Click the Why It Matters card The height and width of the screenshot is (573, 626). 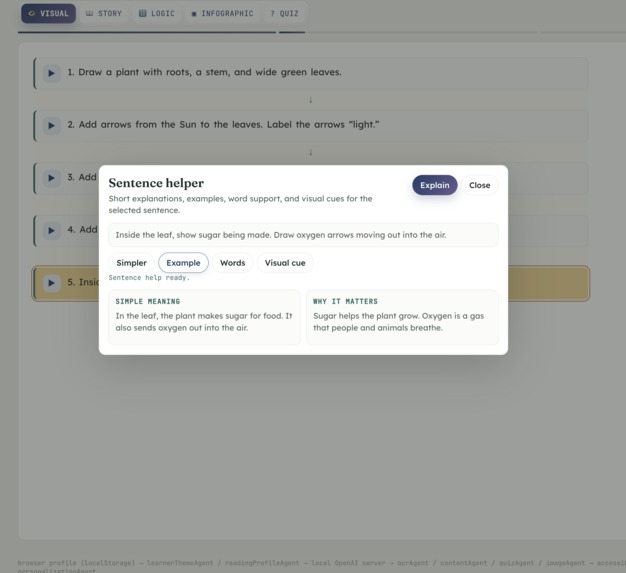[402, 317]
